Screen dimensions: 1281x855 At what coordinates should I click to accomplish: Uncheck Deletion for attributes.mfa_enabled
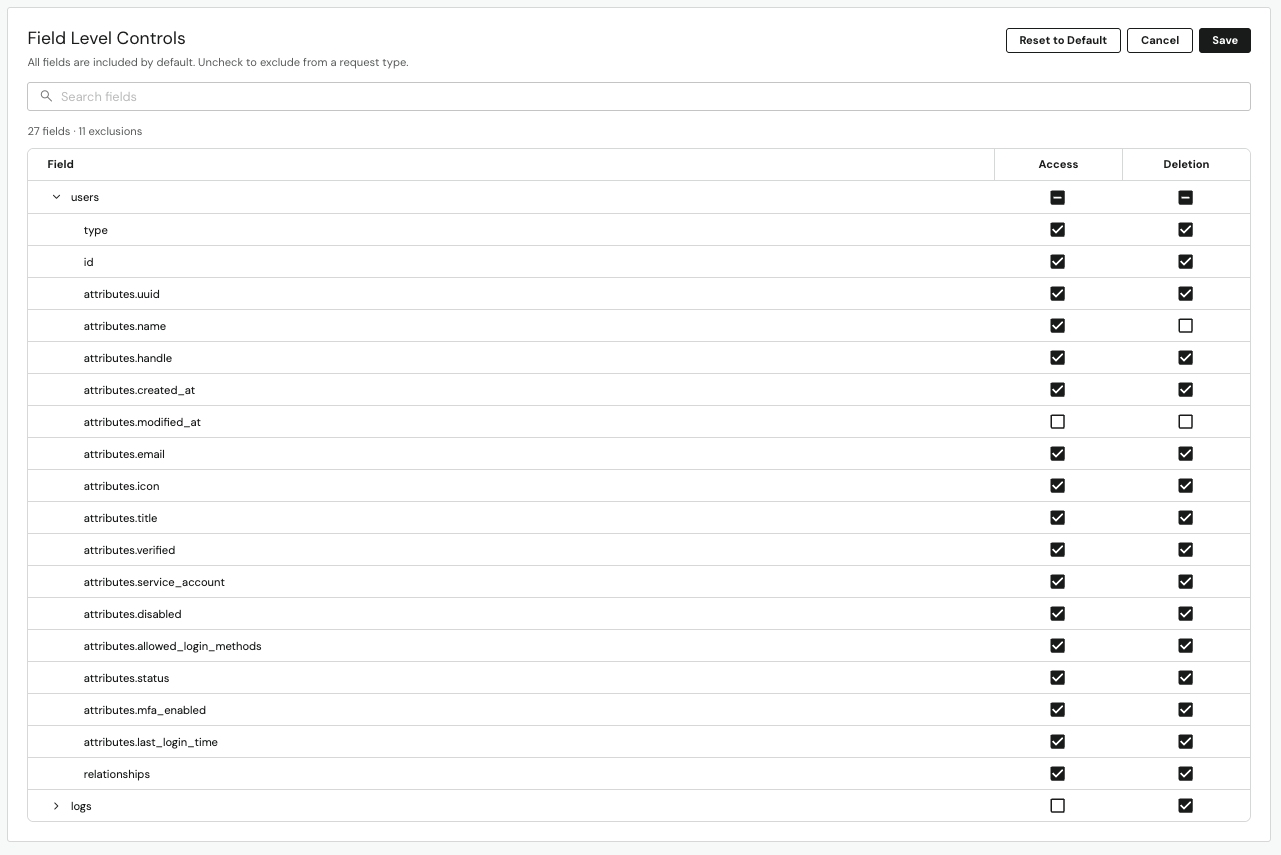coord(1186,710)
